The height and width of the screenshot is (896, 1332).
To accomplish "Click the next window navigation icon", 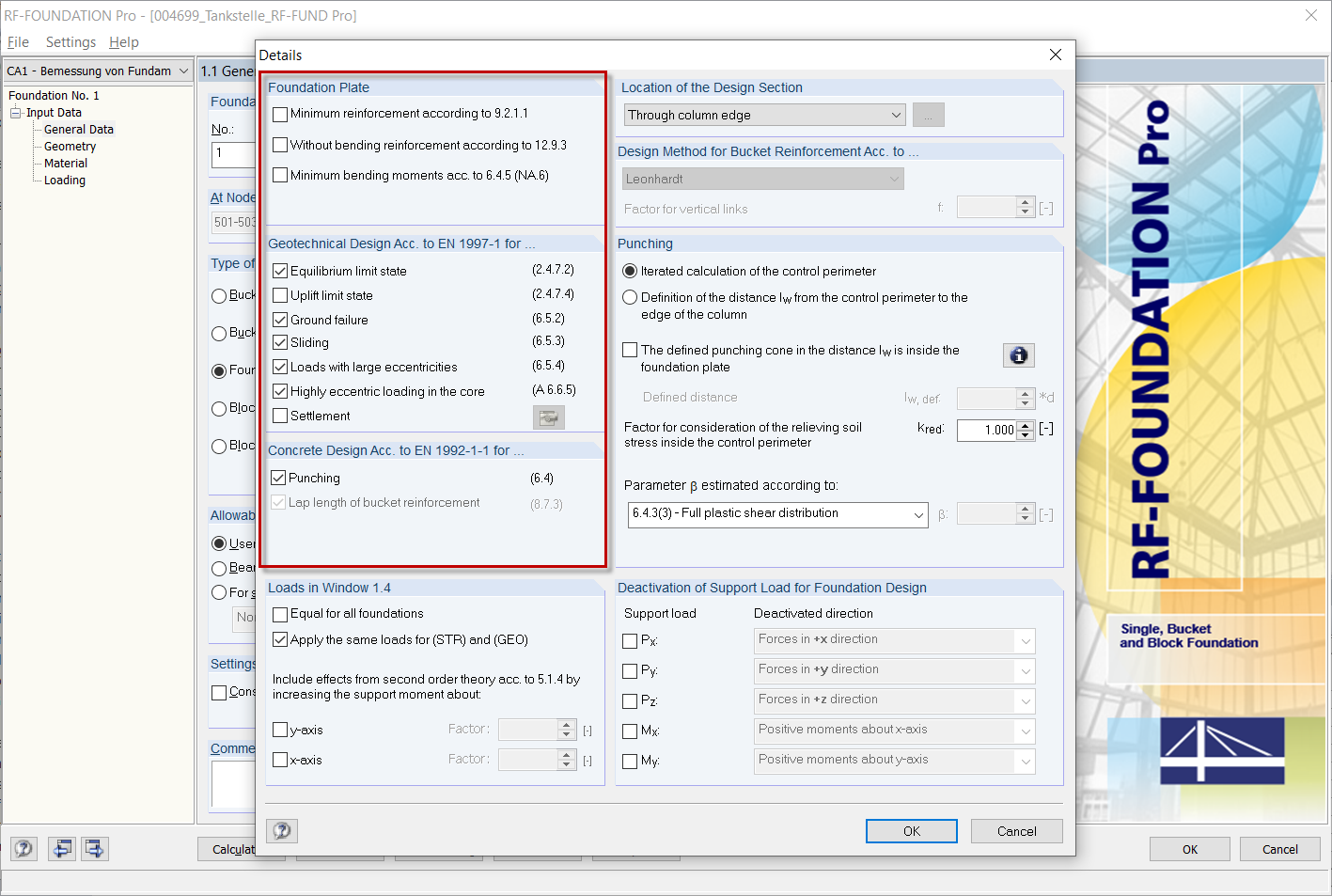I will click(93, 848).
